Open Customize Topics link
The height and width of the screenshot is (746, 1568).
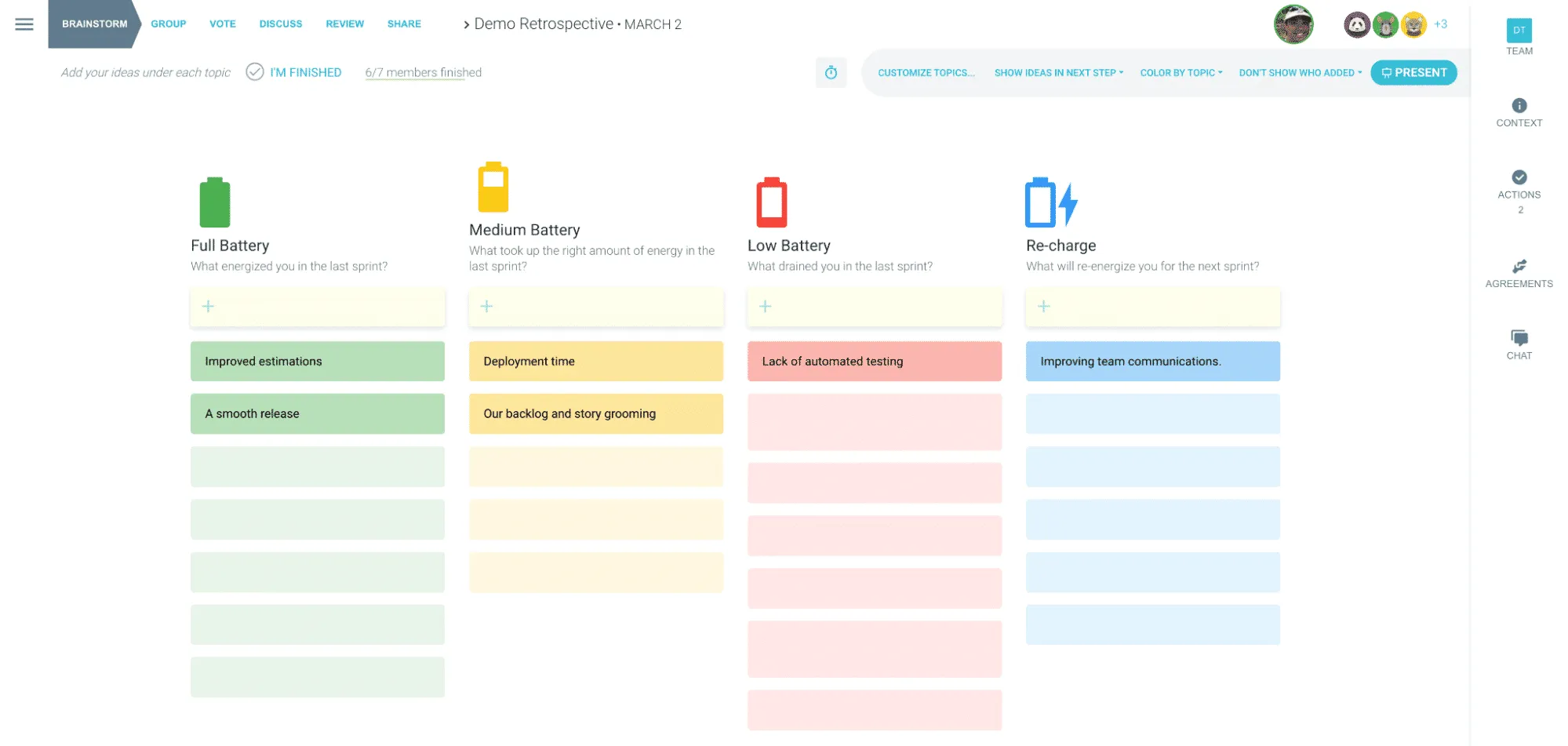(926, 73)
